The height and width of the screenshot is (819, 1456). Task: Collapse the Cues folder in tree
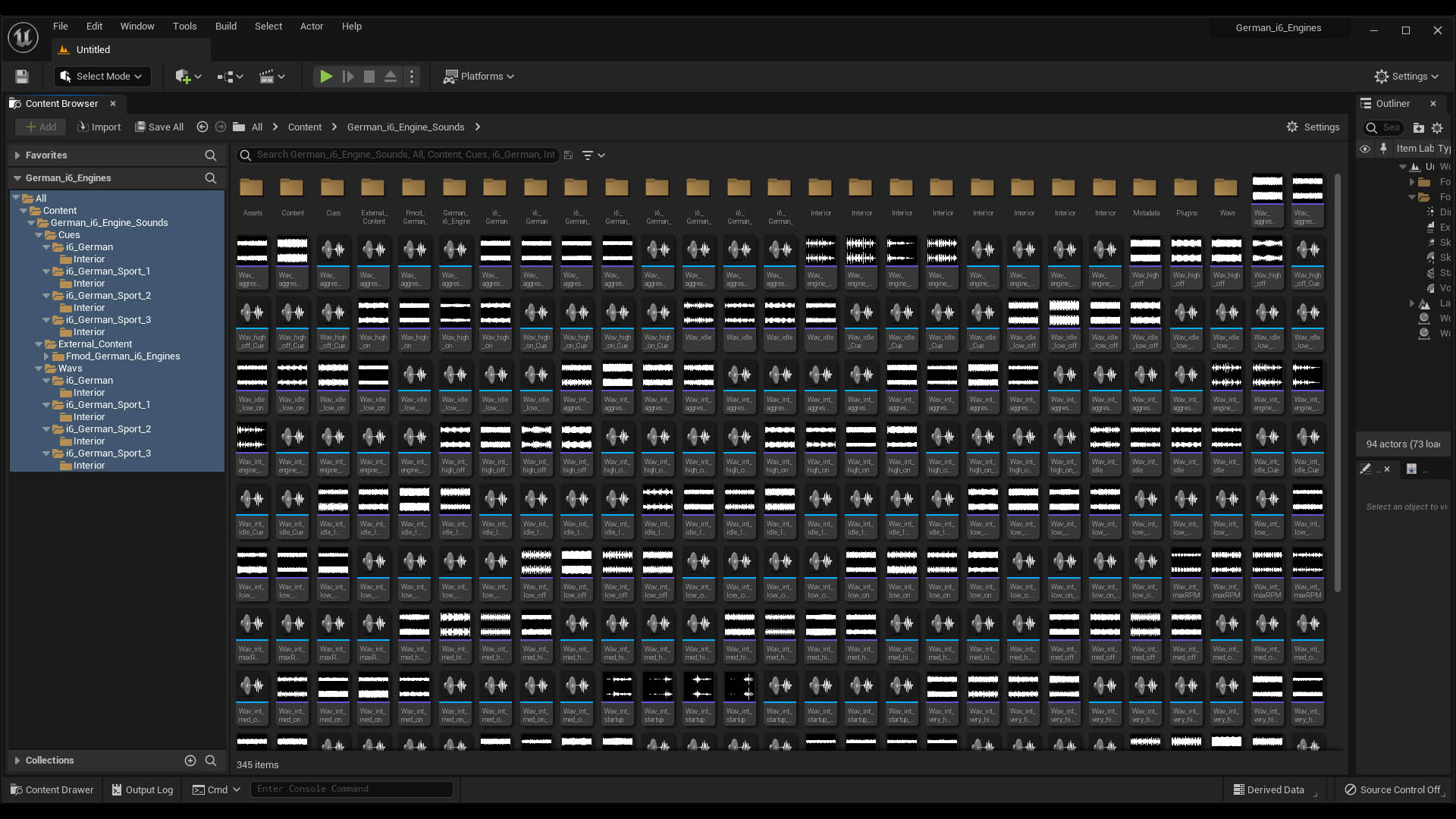click(38, 235)
